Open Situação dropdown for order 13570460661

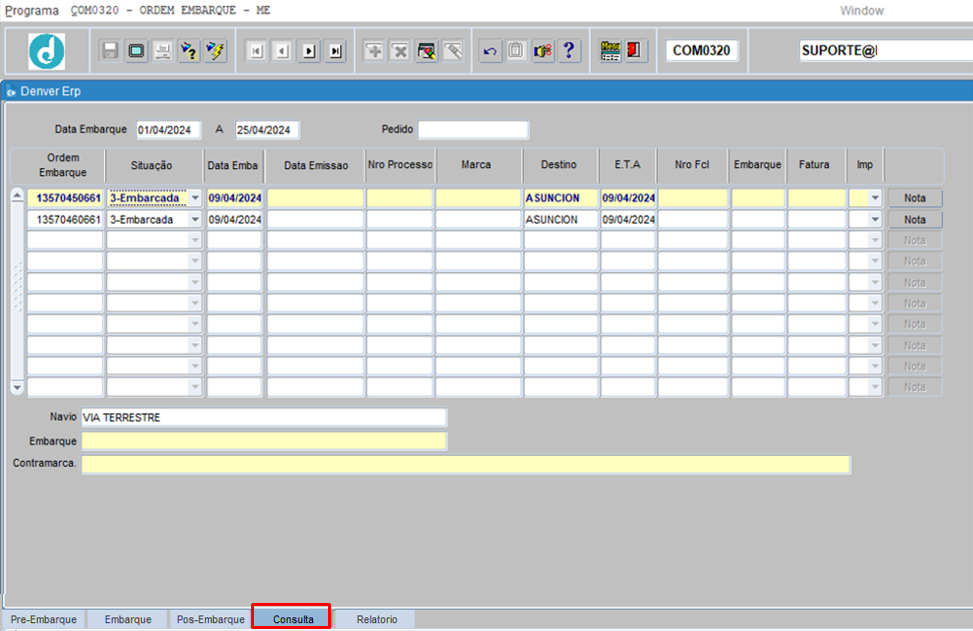click(195, 220)
